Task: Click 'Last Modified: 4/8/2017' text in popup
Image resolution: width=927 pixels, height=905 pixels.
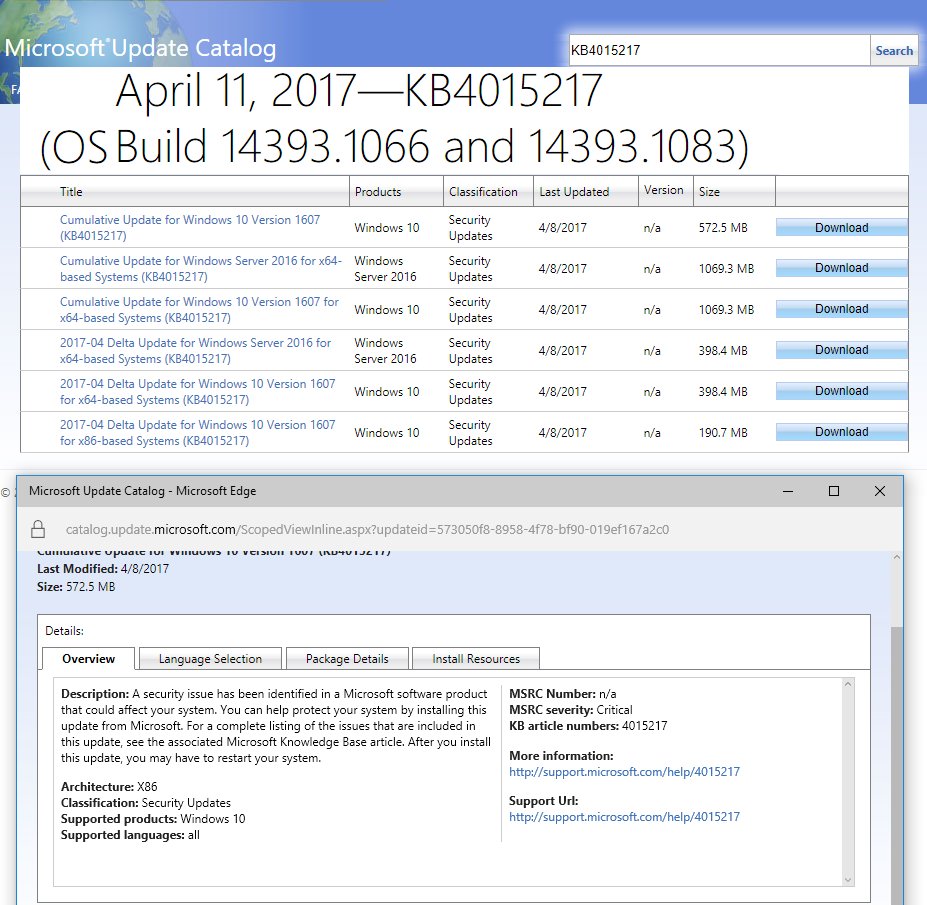Action: pos(103,569)
